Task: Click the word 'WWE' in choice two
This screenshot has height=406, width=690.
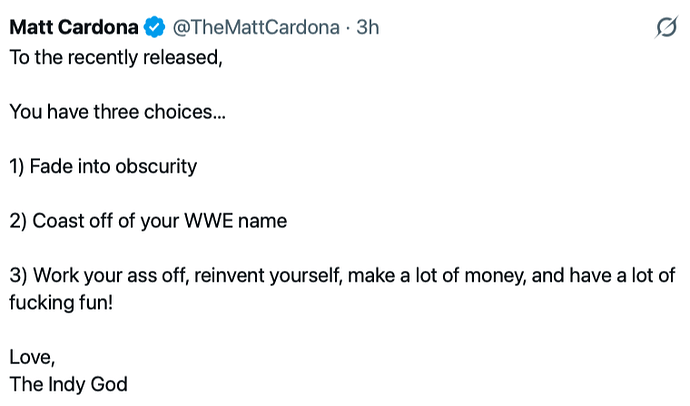Action: point(209,221)
